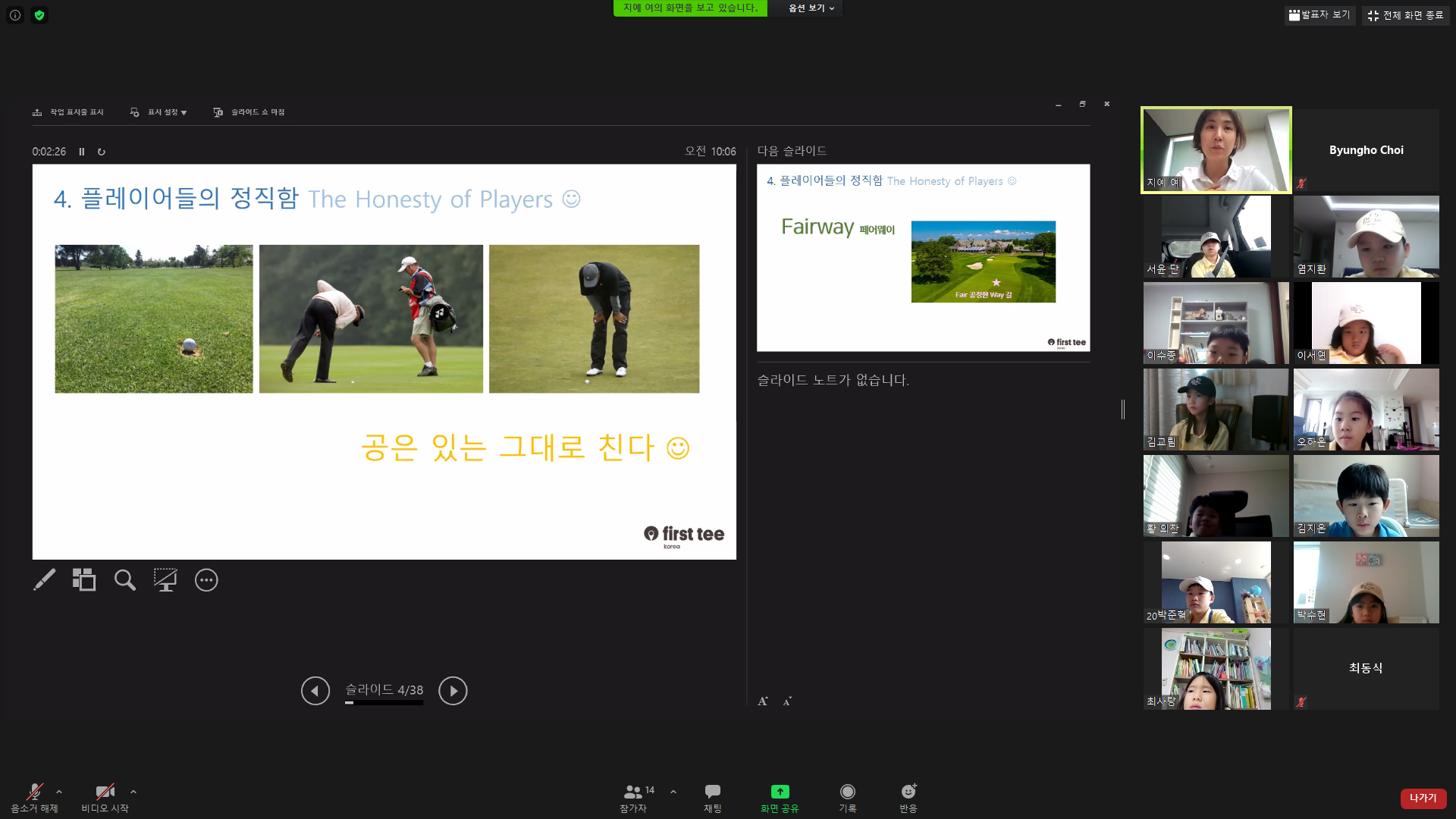Return to the previous slide arrow
The image size is (1456, 819).
[x=315, y=691]
